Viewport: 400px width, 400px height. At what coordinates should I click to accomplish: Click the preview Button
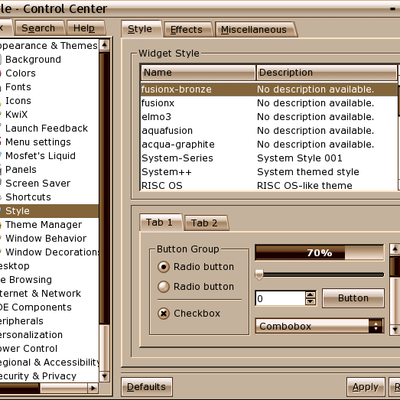click(353, 298)
